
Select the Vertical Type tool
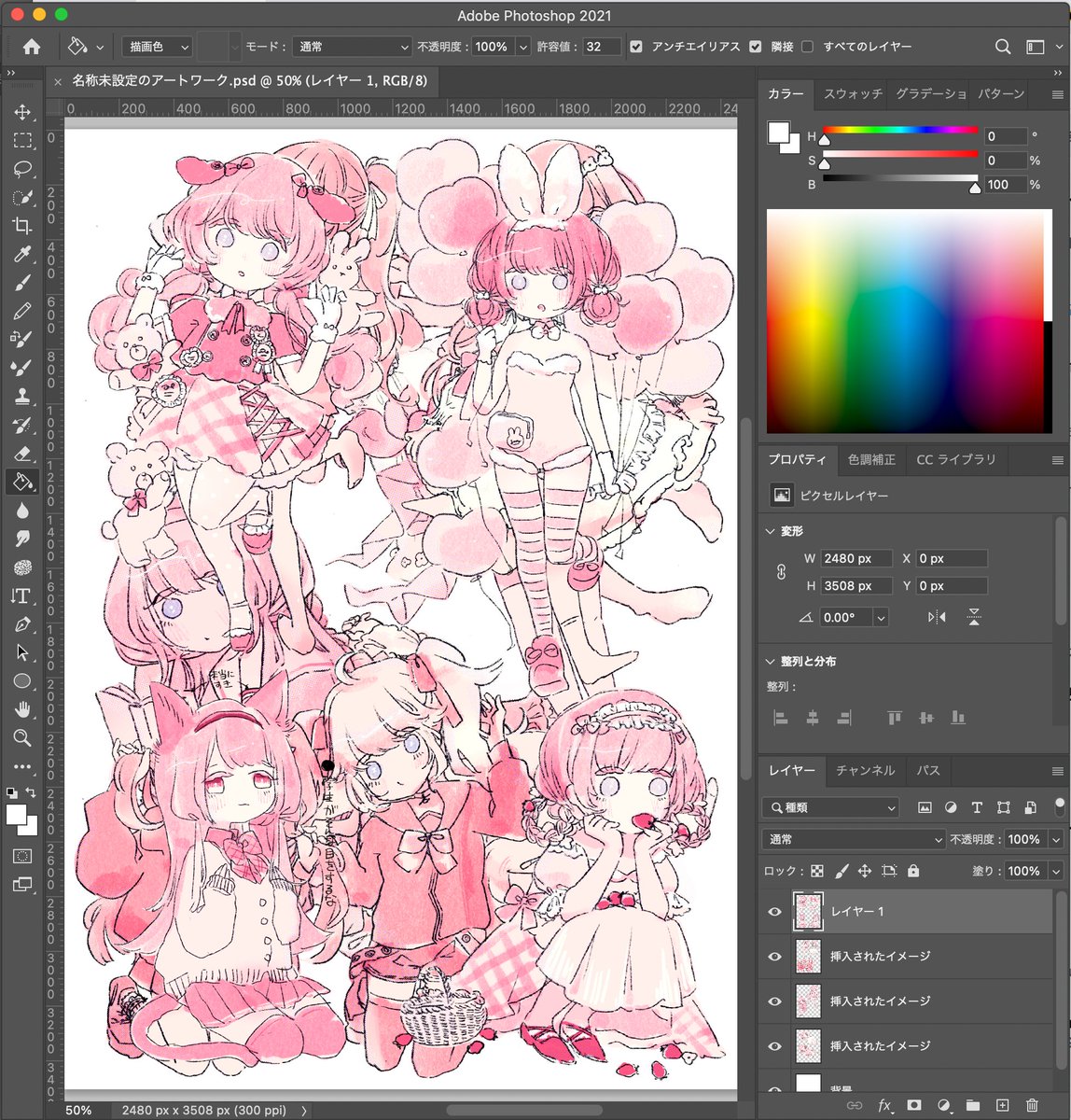pyautogui.click(x=22, y=595)
